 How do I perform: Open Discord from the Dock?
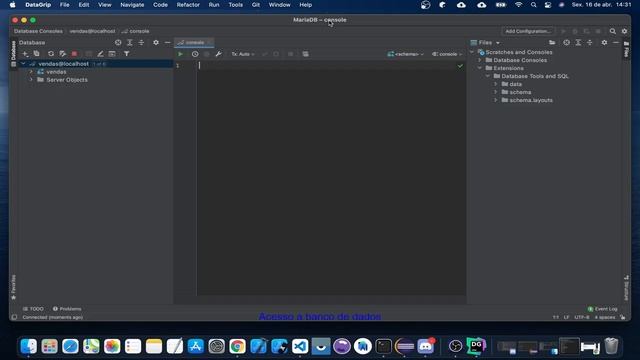tap(426, 347)
